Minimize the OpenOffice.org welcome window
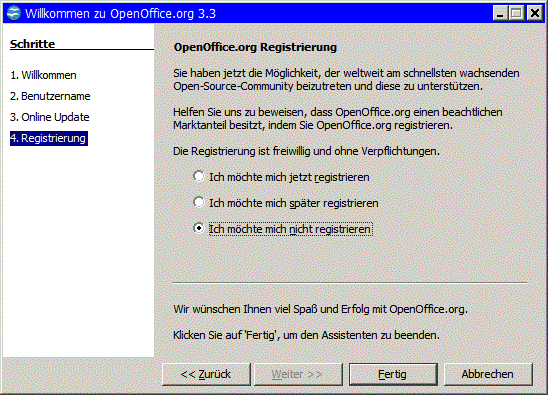548x395 pixels. click(500, 13)
